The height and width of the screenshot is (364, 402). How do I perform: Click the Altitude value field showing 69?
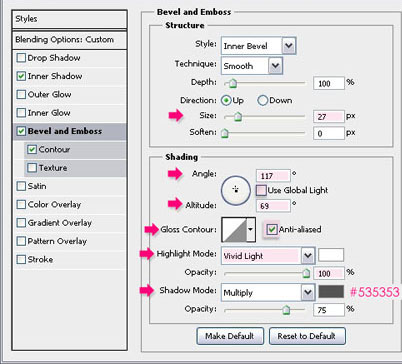point(273,206)
